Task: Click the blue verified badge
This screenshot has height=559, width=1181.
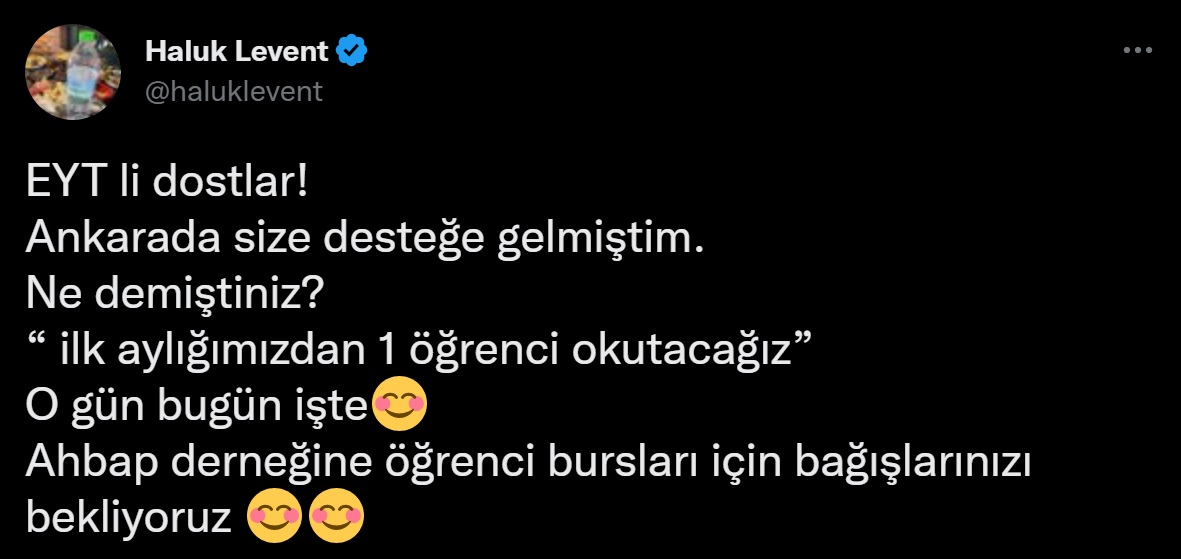Action: click(x=351, y=51)
